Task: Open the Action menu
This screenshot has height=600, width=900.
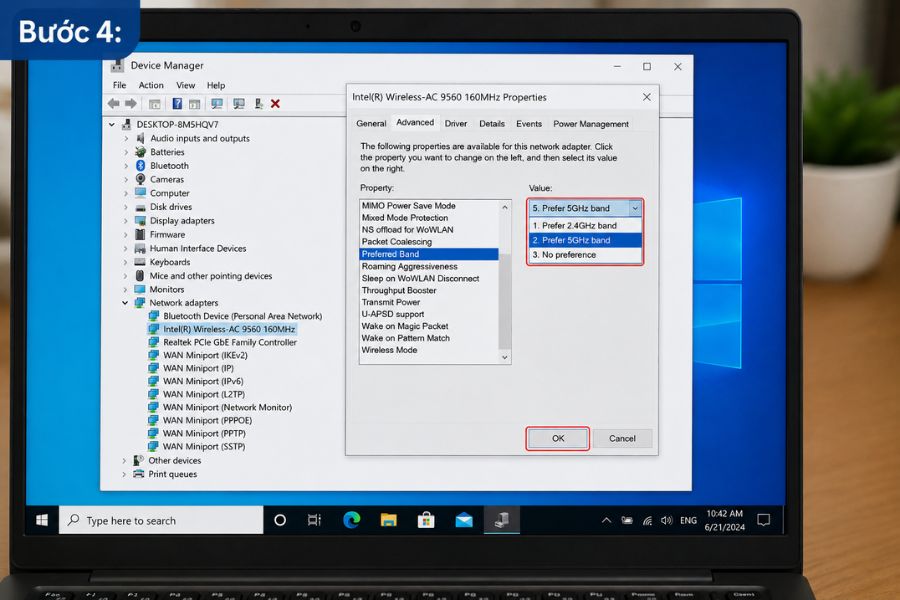Action: [151, 85]
